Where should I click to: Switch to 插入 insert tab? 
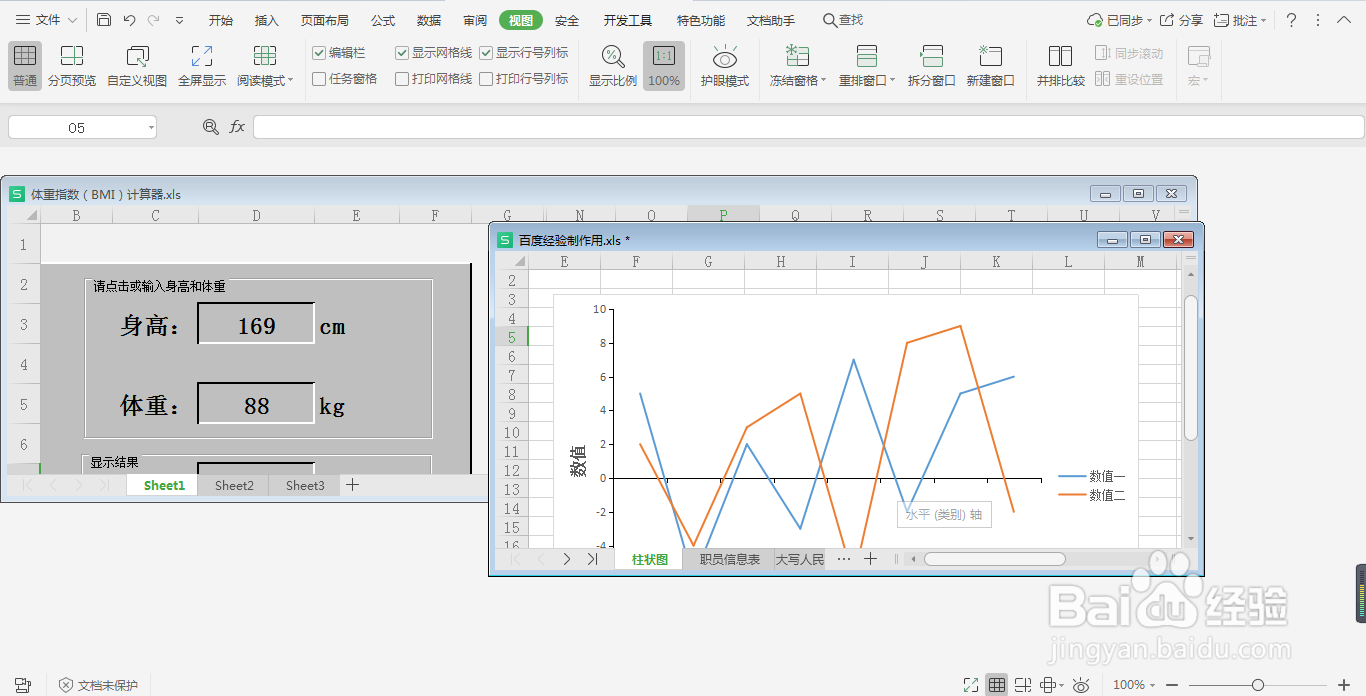click(x=267, y=20)
